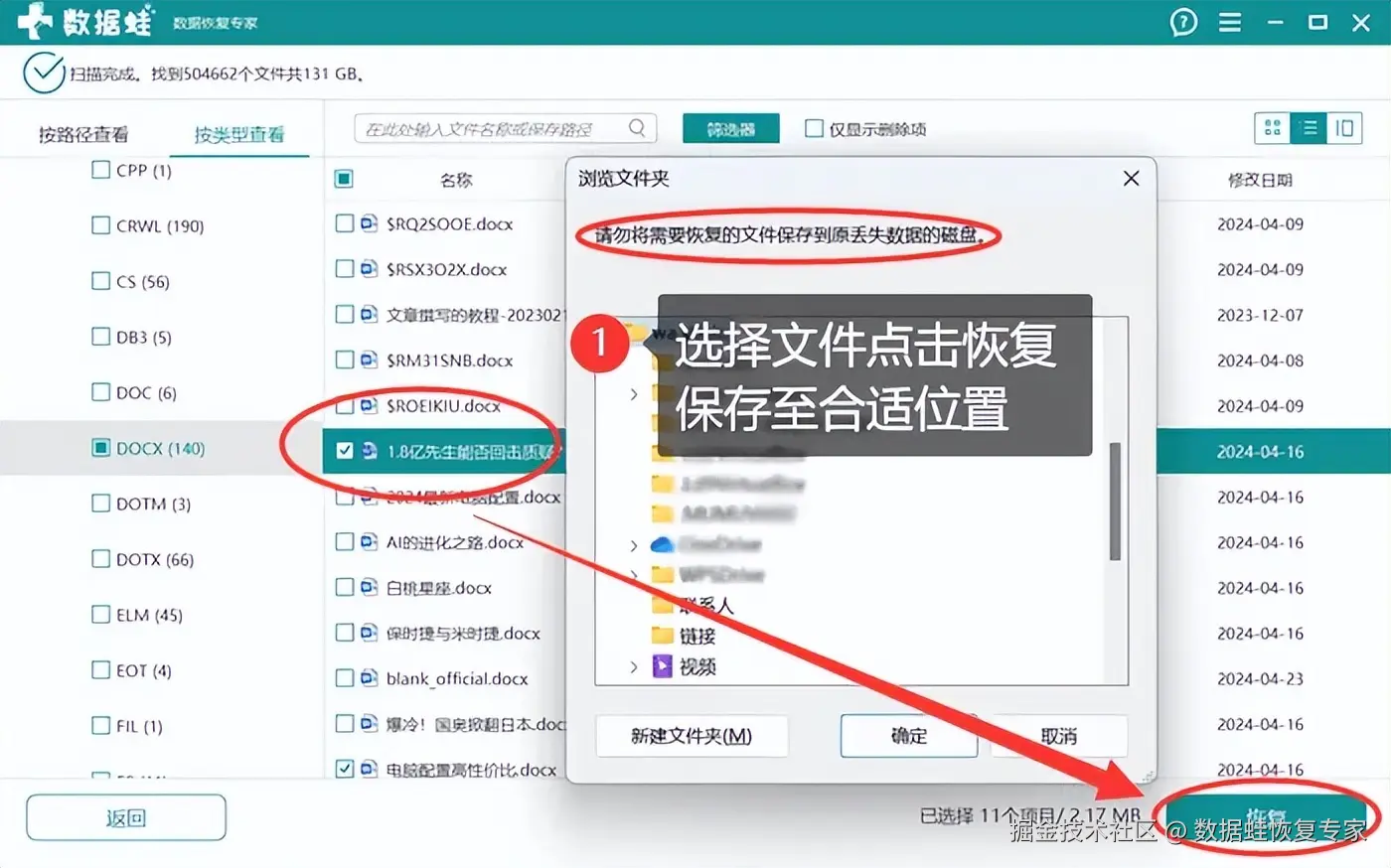Image resolution: width=1391 pixels, height=868 pixels.
Task: Click the 名称 column header
Action: pos(456,180)
